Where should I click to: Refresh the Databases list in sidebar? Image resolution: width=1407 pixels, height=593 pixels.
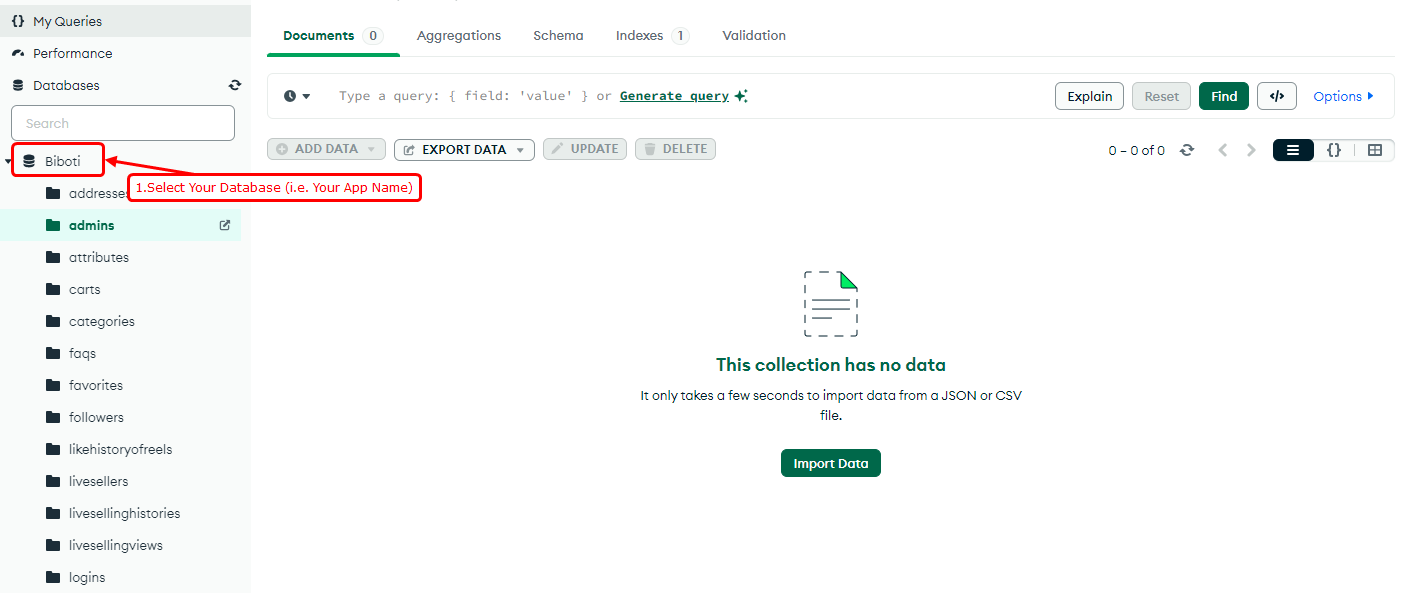pyautogui.click(x=234, y=85)
